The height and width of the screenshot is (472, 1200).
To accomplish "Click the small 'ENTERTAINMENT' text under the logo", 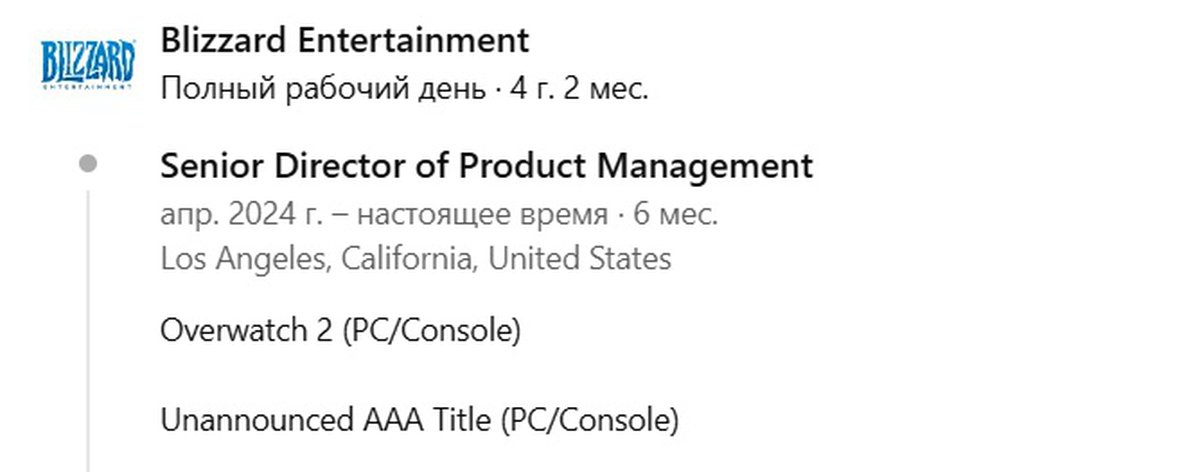I will (87, 87).
